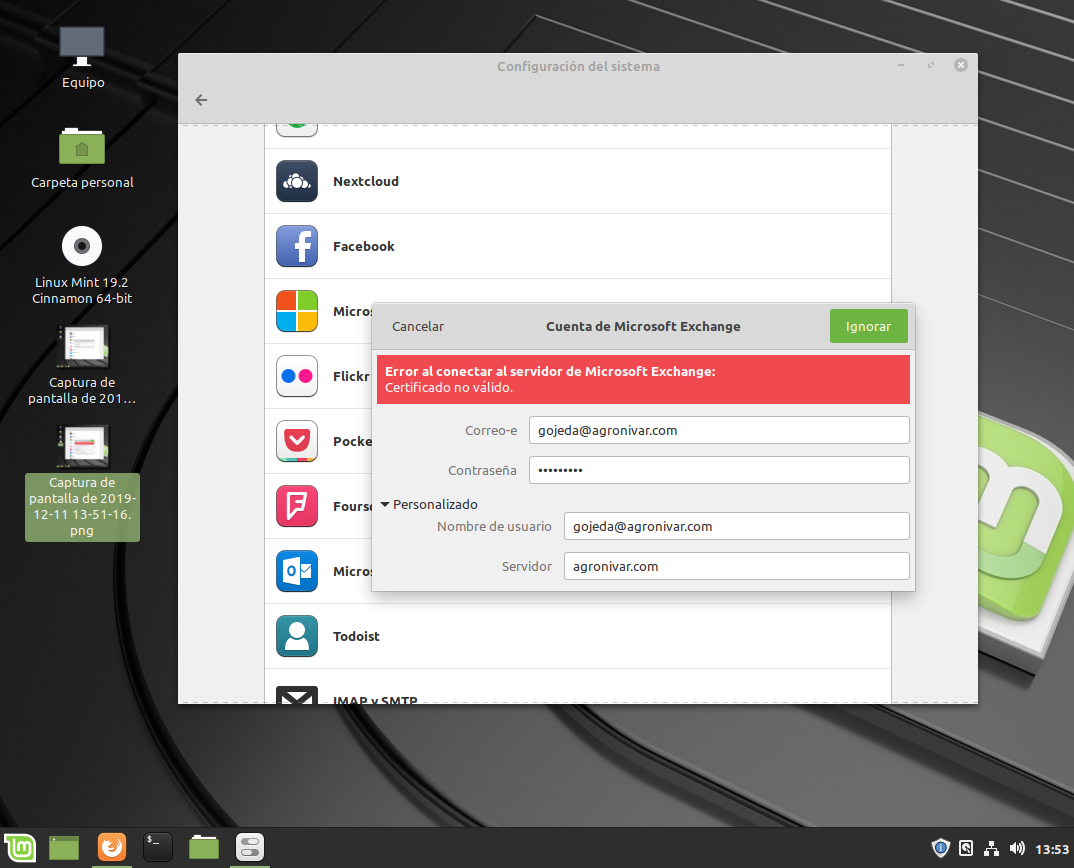Click the Todoist account icon
Image resolution: width=1074 pixels, height=868 pixels.
pyautogui.click(x=297, y=636)
